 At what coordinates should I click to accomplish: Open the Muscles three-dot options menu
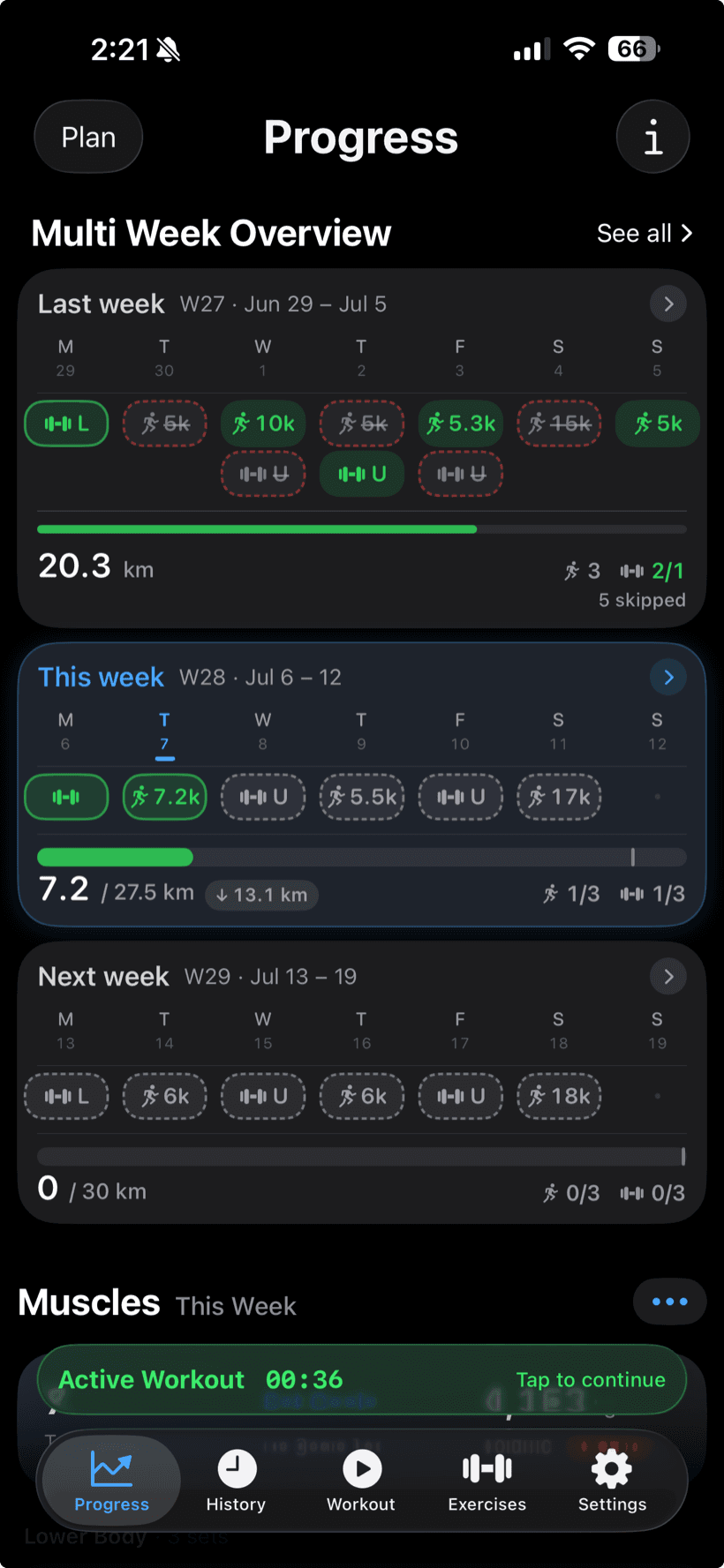(x=669, y=1302)
